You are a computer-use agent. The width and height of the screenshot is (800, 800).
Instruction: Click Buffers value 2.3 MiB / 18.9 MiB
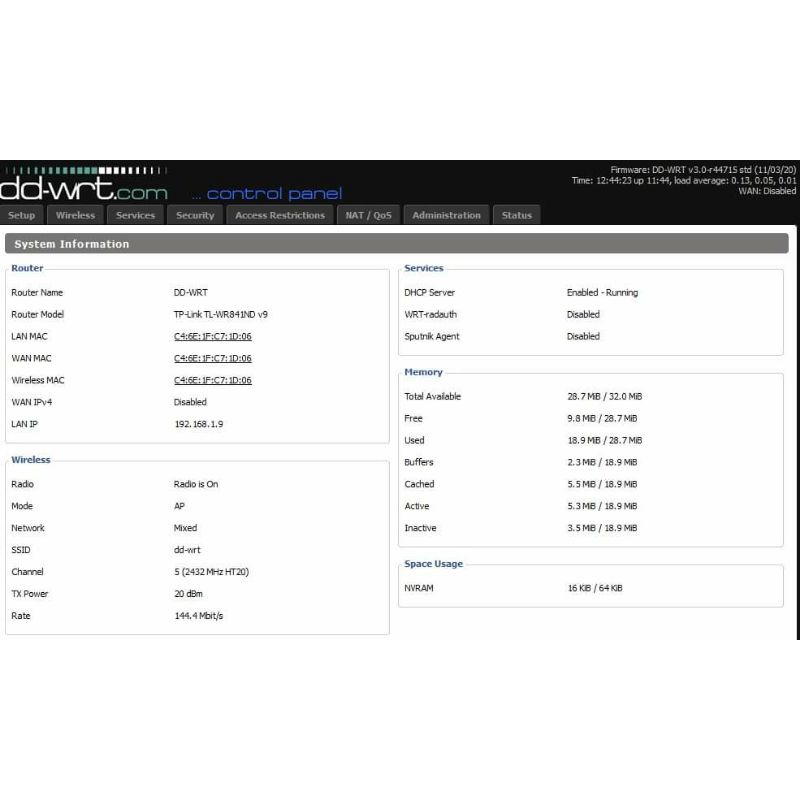pos(602,462)
